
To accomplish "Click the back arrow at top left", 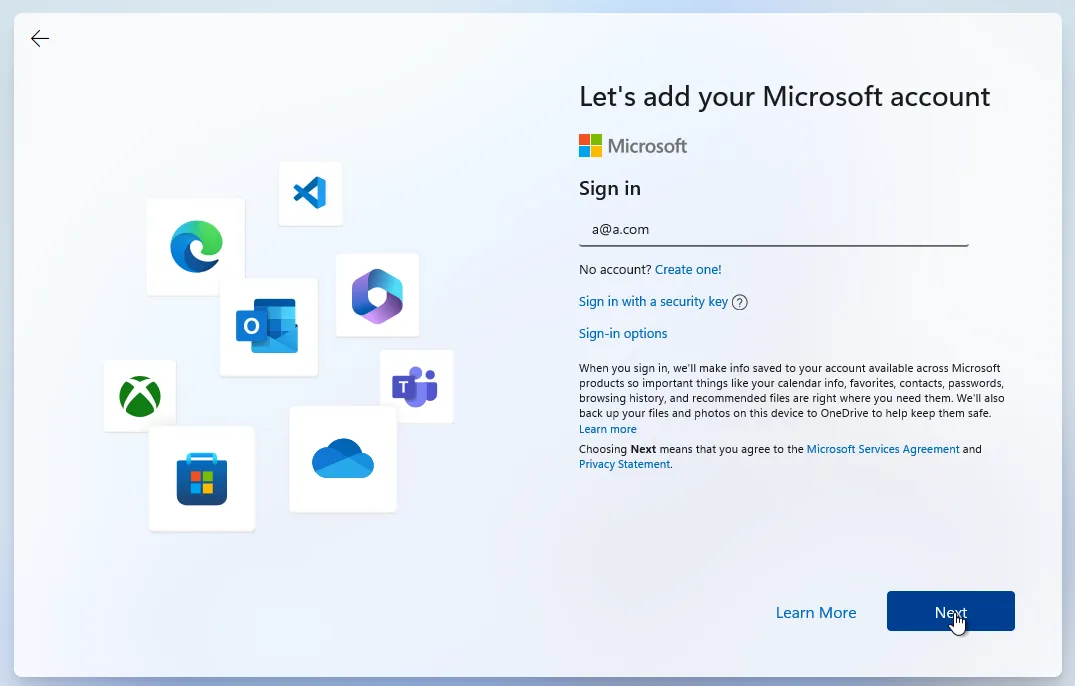I will pyautogui.click(x=39, y=38).
